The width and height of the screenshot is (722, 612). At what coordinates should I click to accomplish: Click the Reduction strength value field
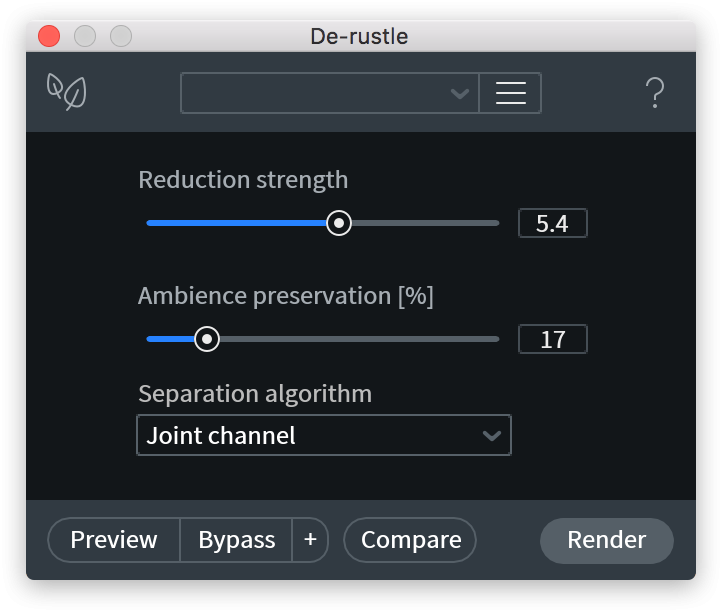pyautogui.click(x=552, y=223)
